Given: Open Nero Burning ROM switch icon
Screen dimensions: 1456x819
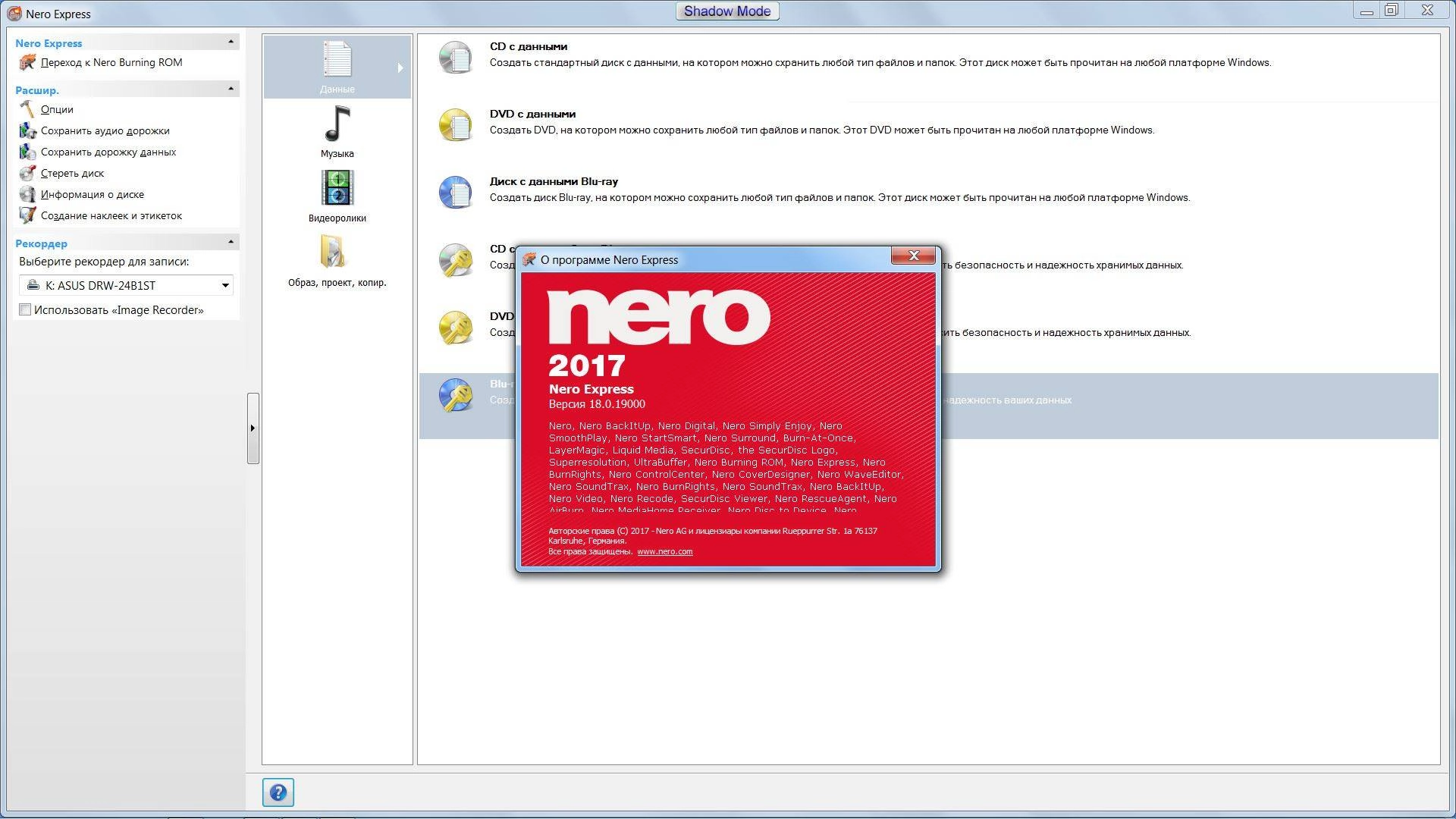Looking at the screenshot, I should 27,62.
